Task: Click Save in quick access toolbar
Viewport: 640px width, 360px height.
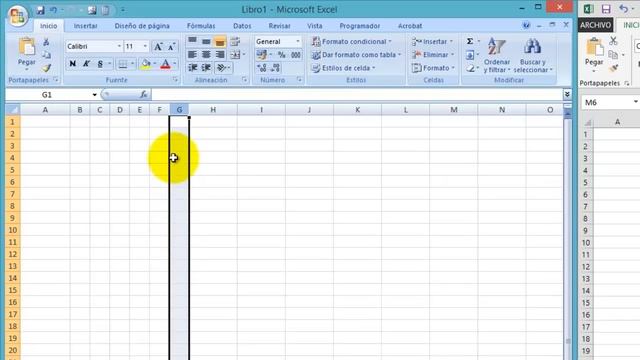Action: pos(40,10)
